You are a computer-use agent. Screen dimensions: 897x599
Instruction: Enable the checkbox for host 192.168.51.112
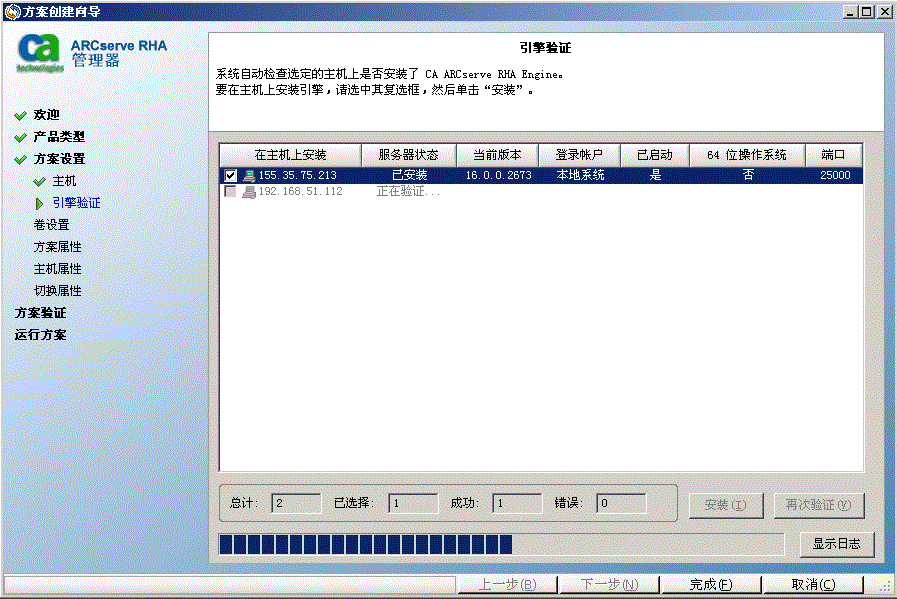[x=230, y=192]
